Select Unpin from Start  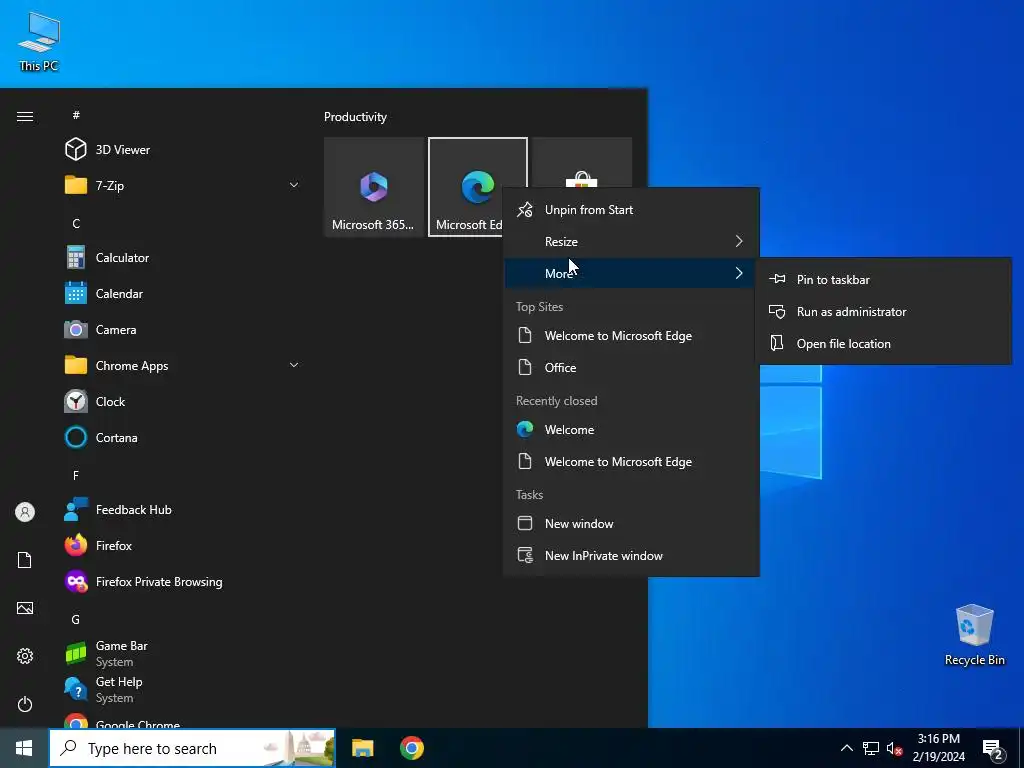coord(632,210)
